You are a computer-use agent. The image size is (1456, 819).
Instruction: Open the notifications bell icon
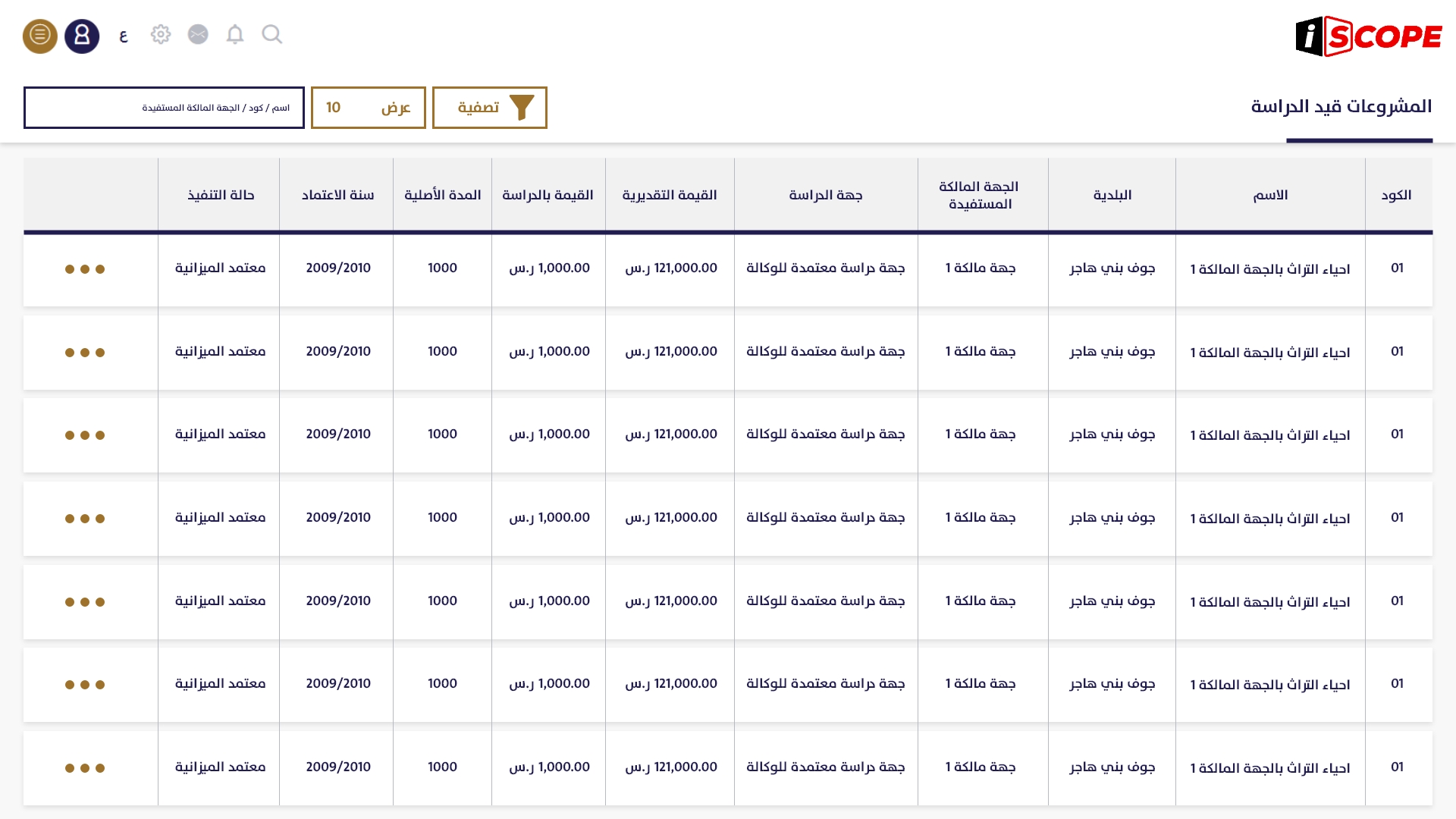(235, 35)
